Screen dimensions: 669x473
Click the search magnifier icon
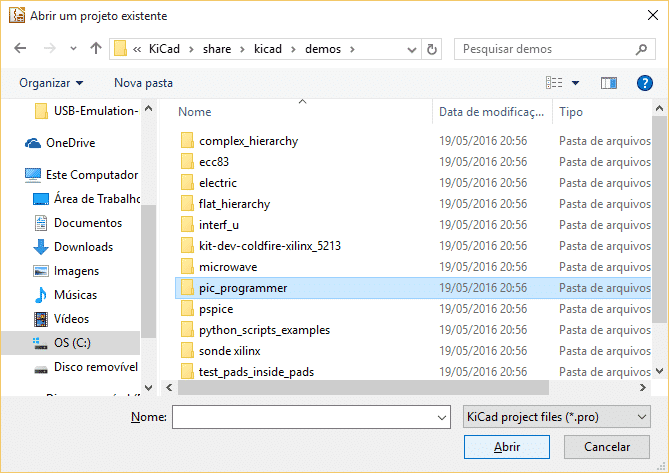click(x=641, y=49)
